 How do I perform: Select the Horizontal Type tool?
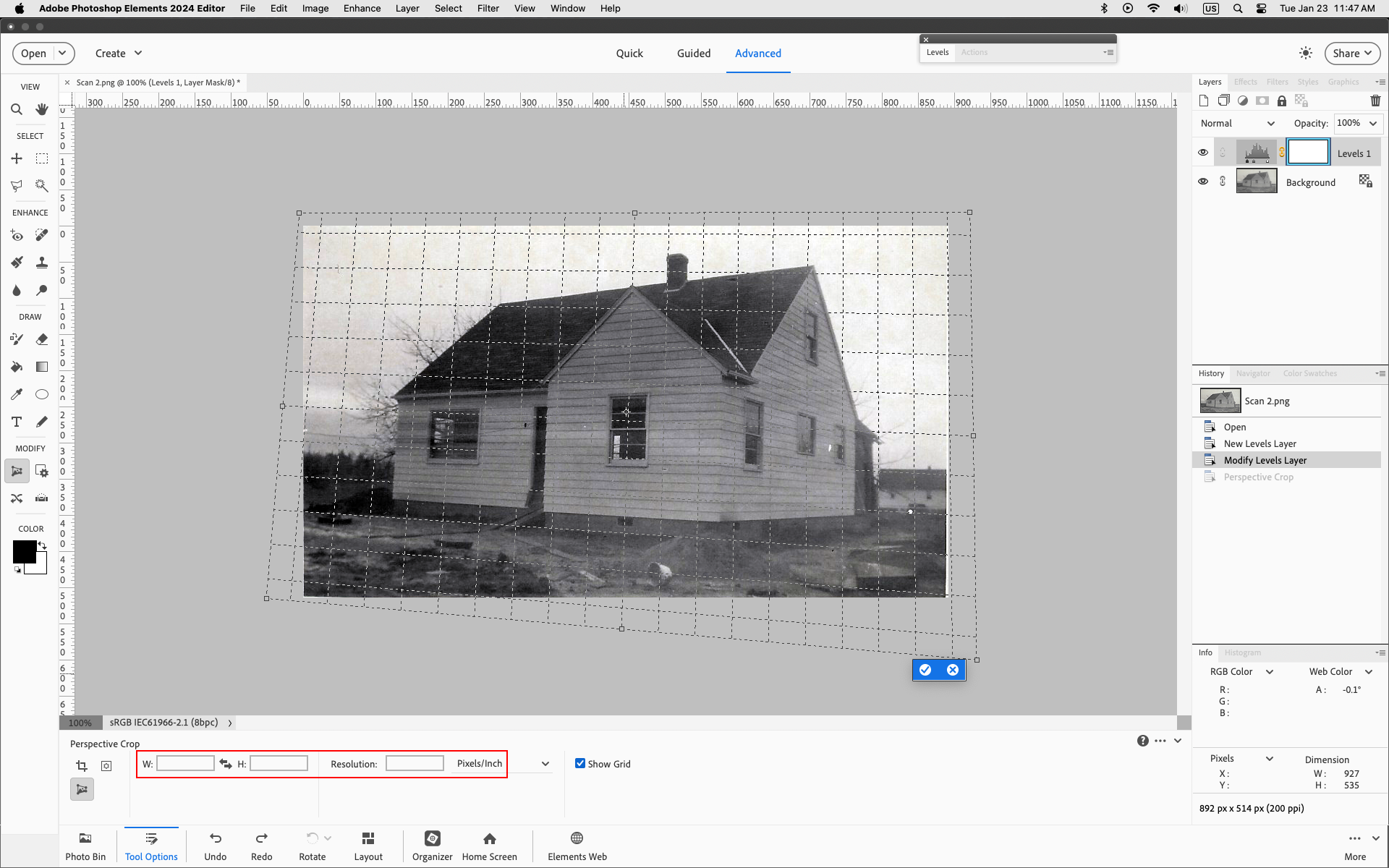(17, 422)
